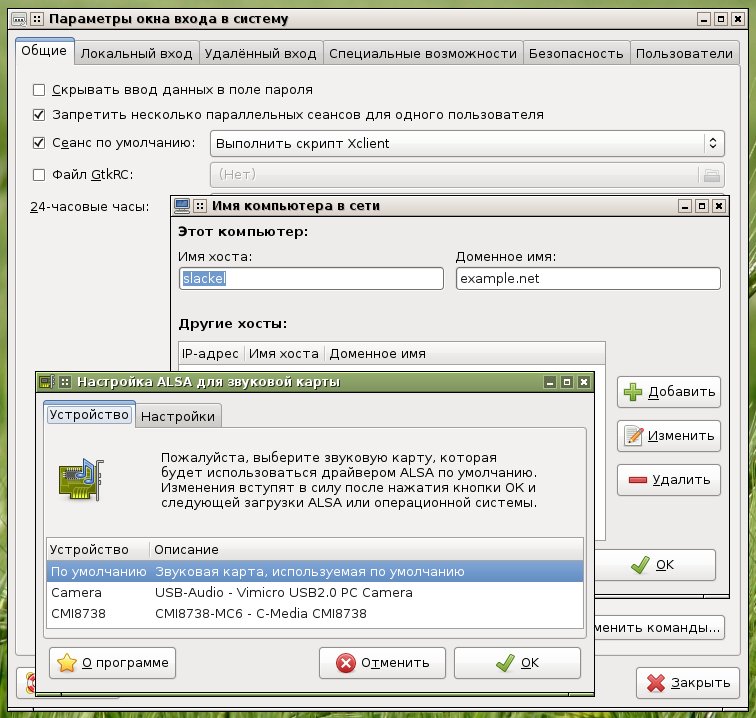
Task: Switch to the 'Общие' tab
Action: (x=44, y=51)
